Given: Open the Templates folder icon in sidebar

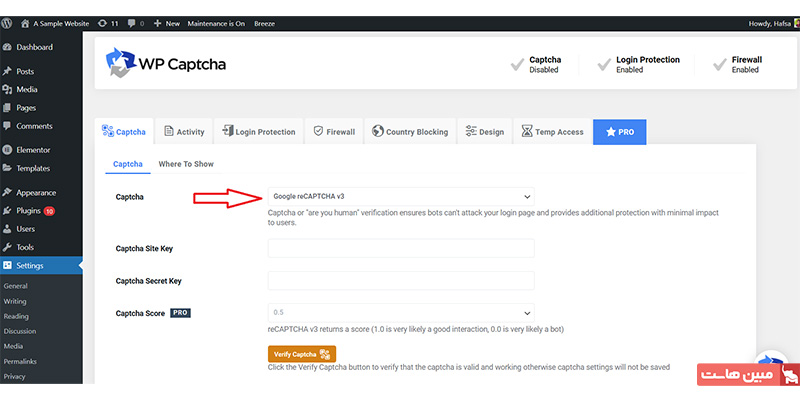Looking at the screenshot, I should click(7, 168).
